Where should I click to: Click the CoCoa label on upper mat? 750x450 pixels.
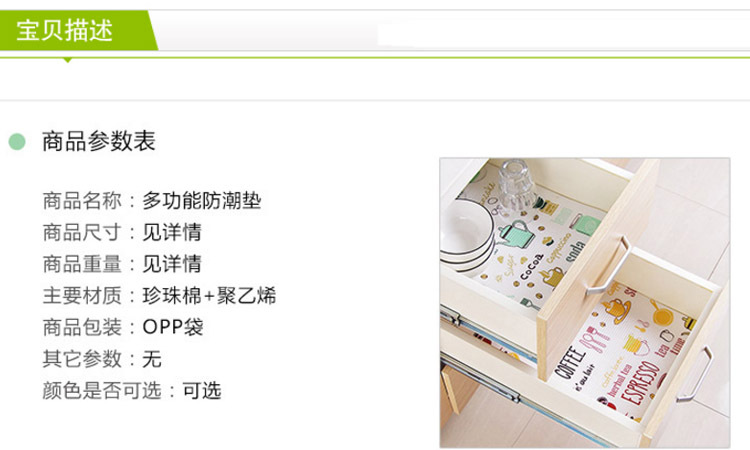click(x=532, y=266)
